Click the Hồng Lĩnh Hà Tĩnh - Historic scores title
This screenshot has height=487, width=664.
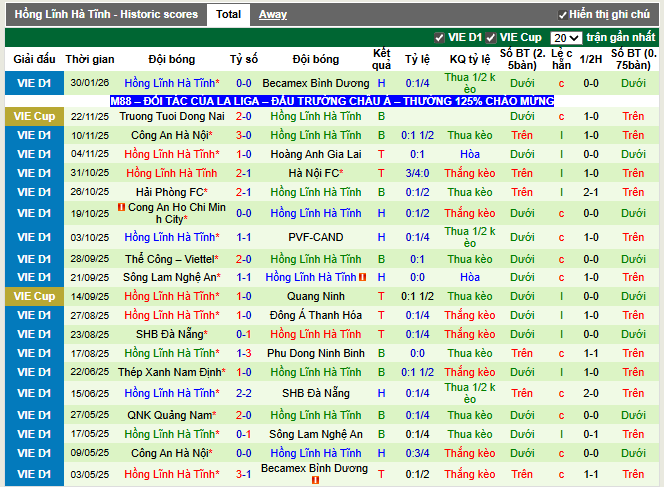106,14
